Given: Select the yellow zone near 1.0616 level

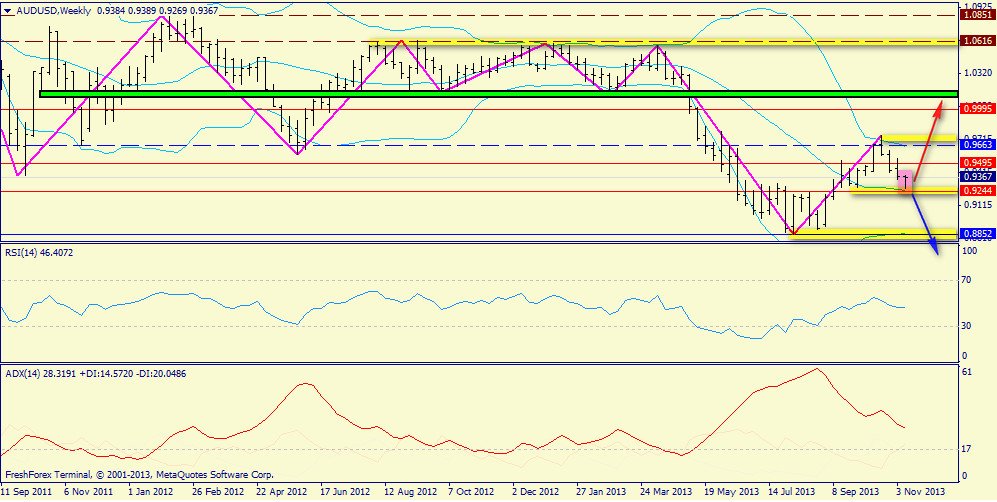Looking at the screenshot, I should coord(663,42).
